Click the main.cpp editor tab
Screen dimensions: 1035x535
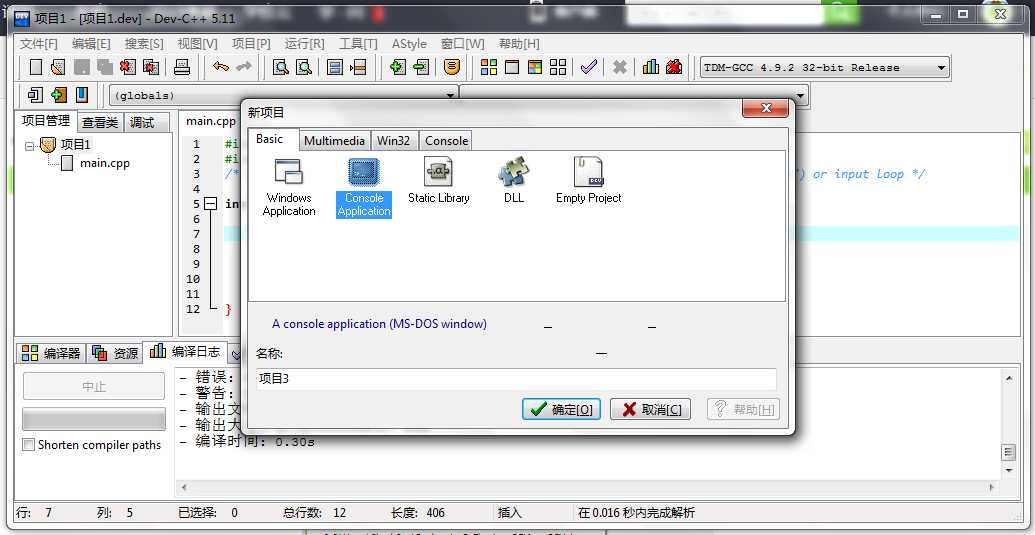coord(211,121)
